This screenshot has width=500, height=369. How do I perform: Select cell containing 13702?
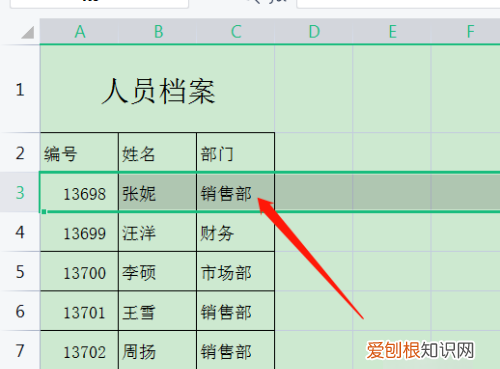79,350
